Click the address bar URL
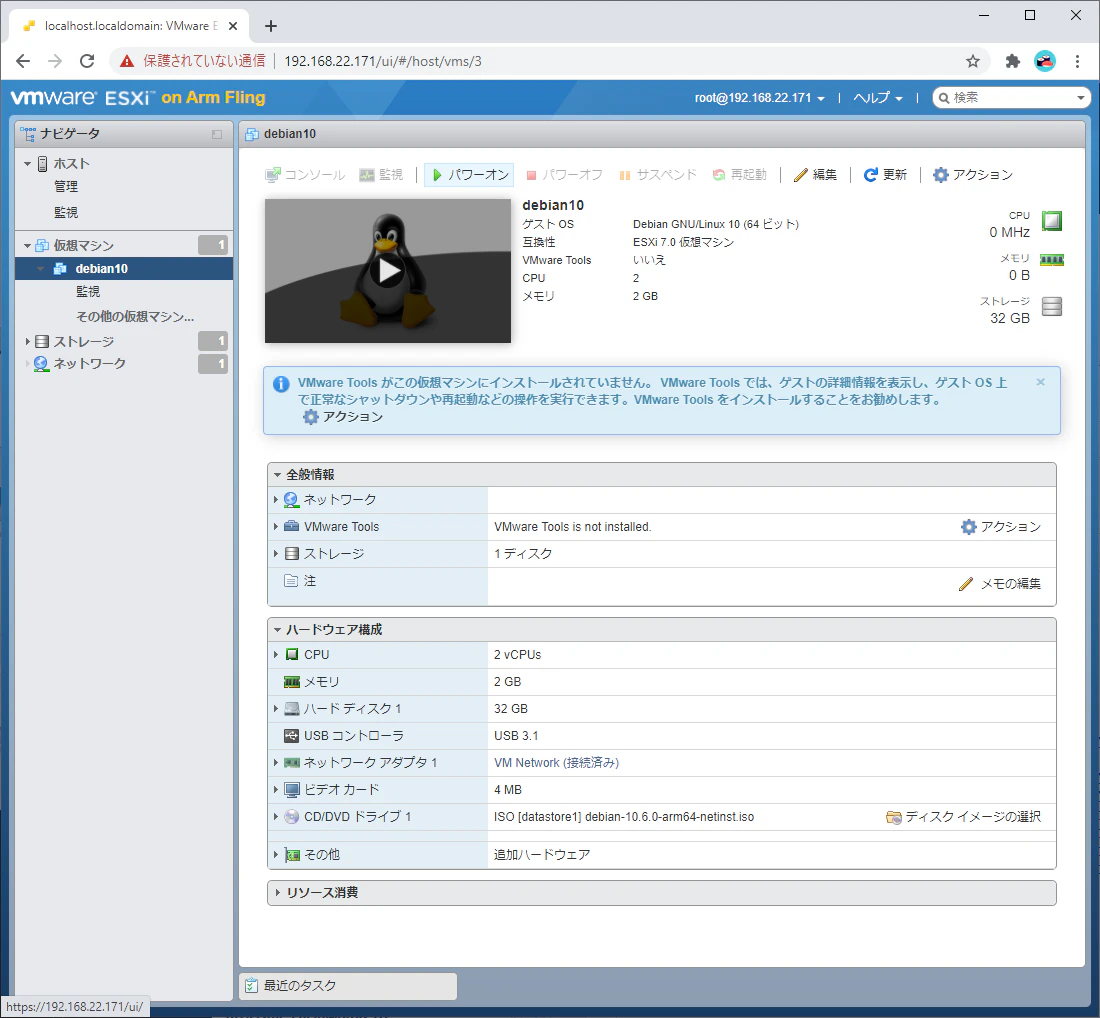Screen dimensions: 1100x1018 [x=383, y=61]
